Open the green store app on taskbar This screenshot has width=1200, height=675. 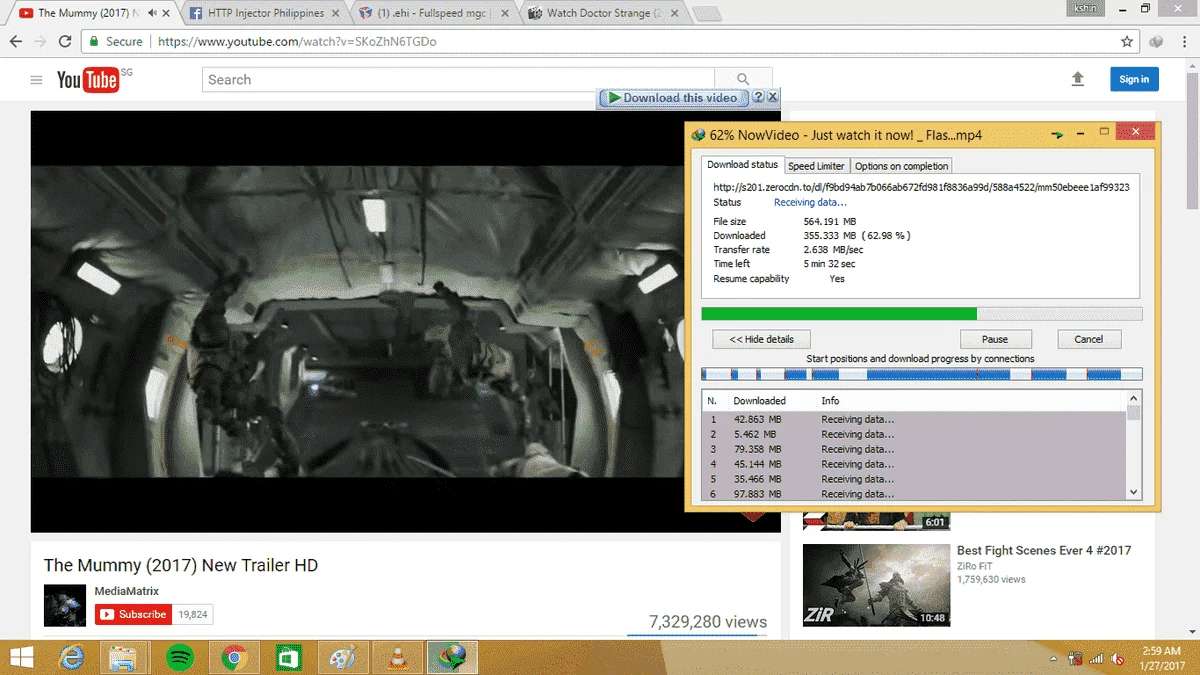288,657
